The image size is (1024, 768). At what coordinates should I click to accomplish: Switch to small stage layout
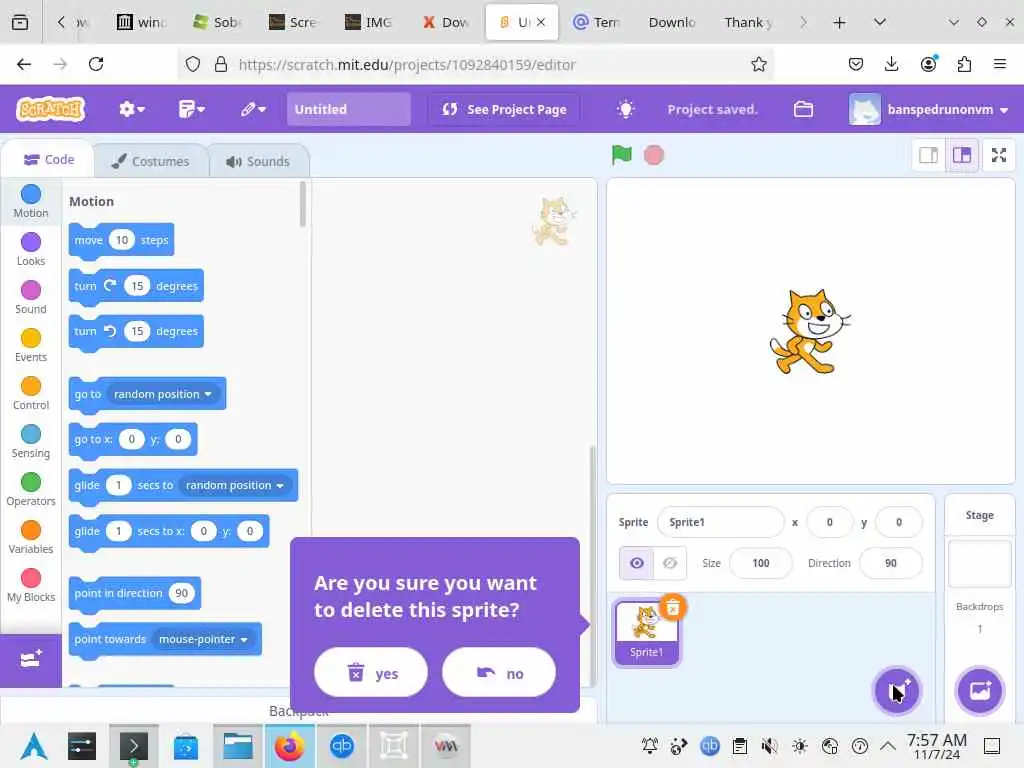pyautogui.click(x=928, y=155)
